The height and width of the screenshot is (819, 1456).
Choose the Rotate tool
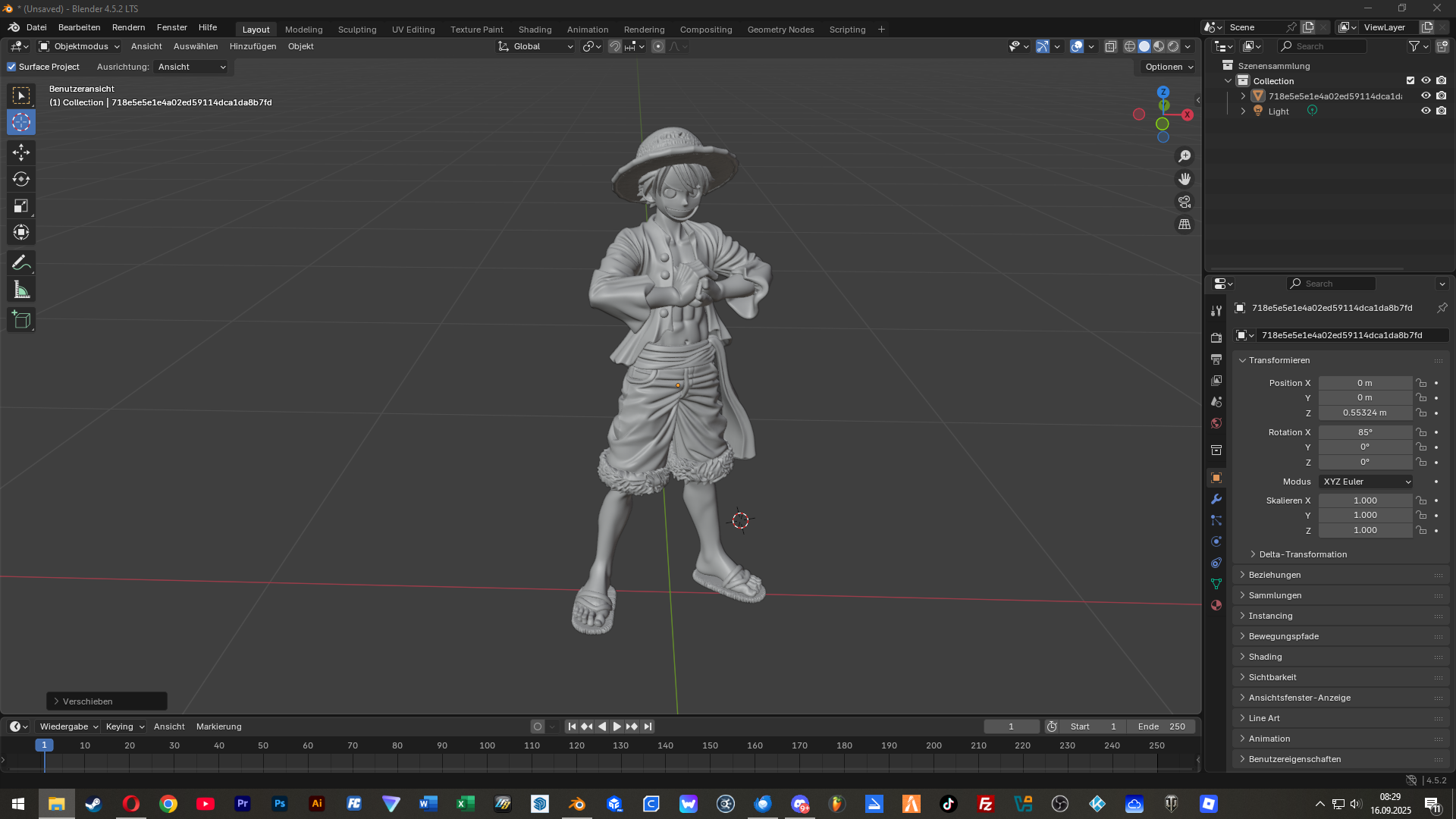[21, 179]
